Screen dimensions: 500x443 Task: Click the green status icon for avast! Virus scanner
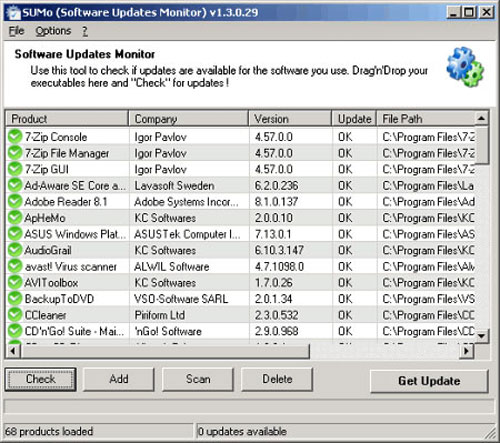coord(15,266)
